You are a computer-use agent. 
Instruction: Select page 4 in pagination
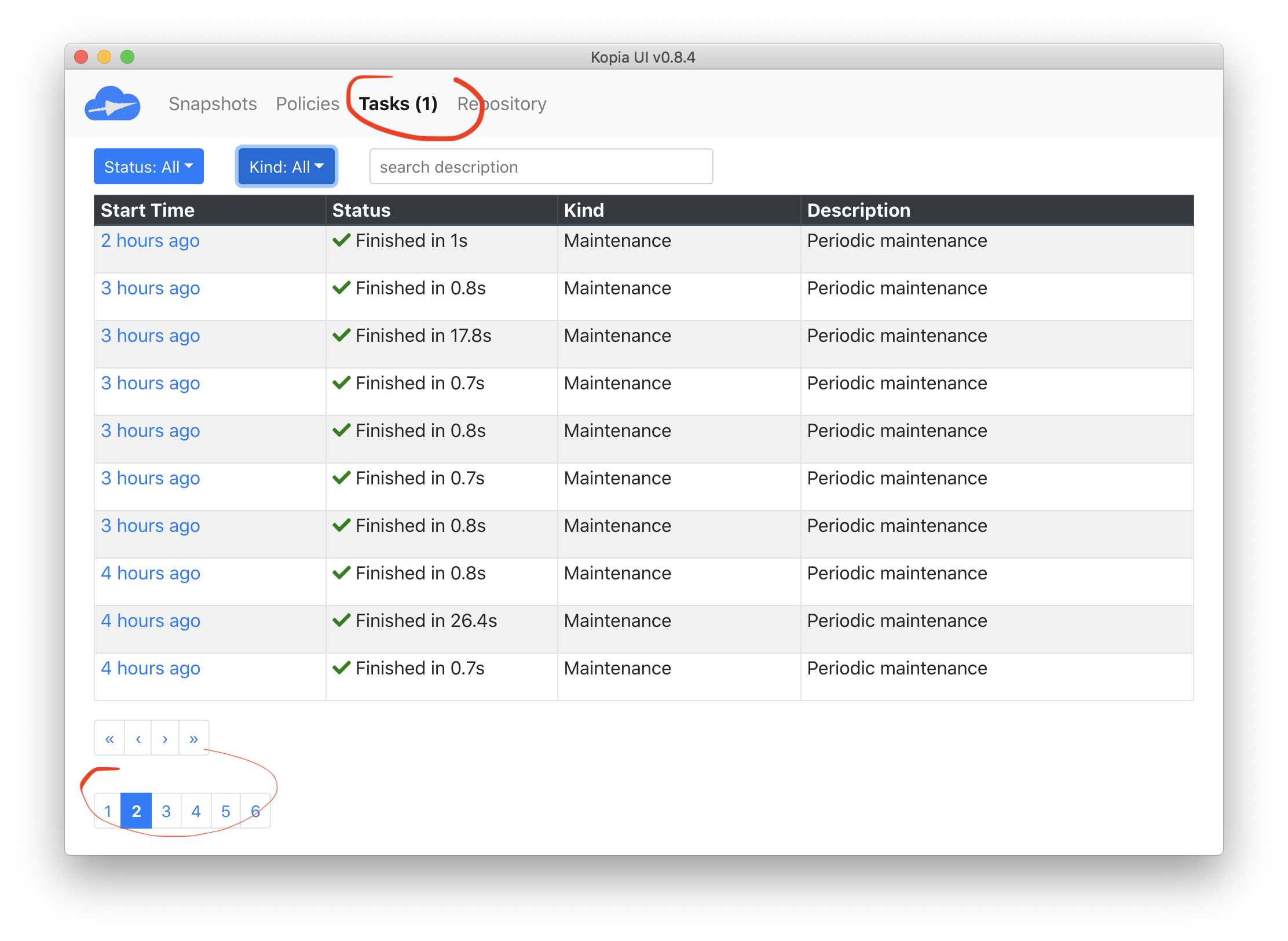coord(196,811)
